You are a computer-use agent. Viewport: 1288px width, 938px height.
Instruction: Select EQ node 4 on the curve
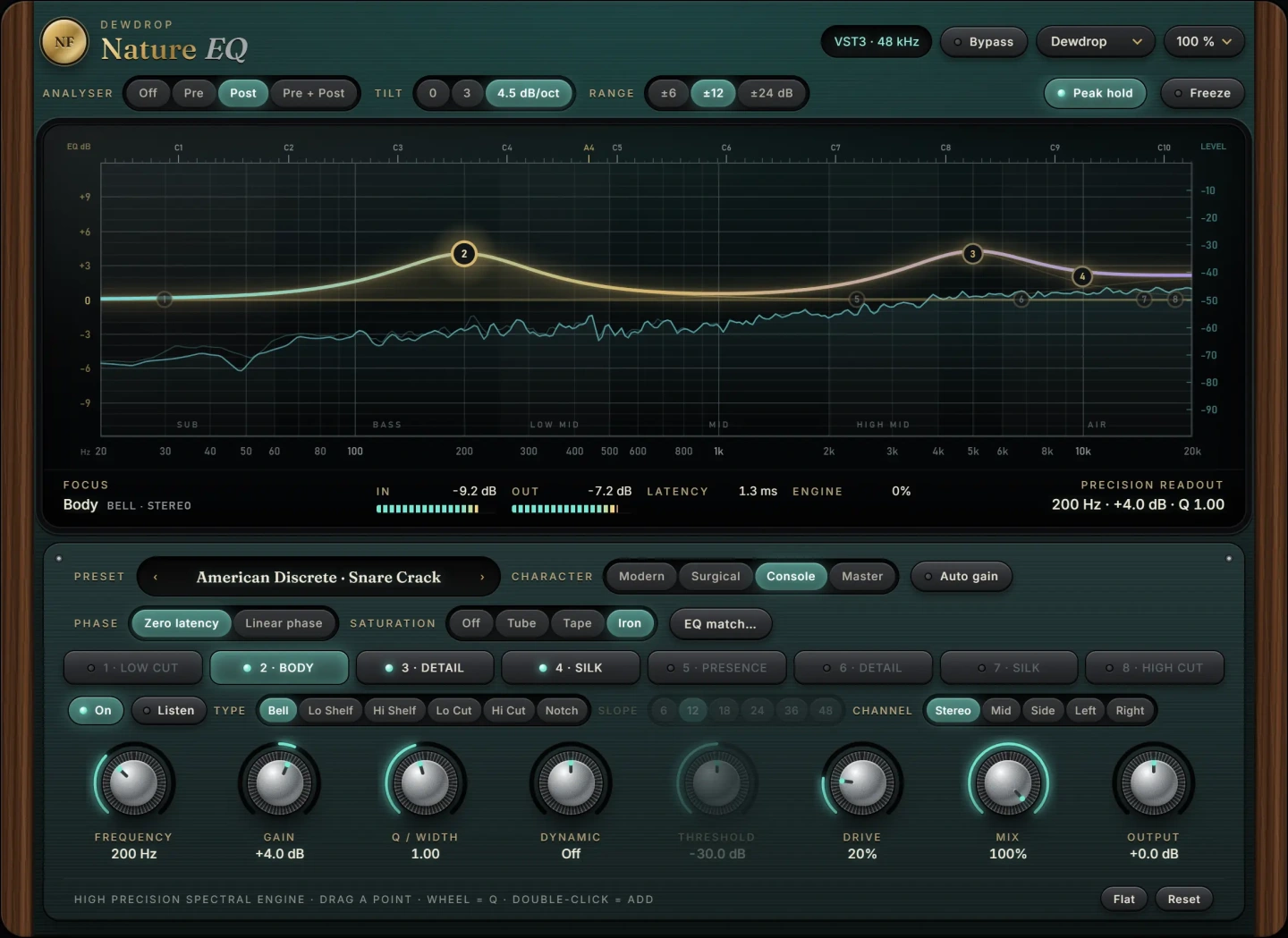click(x=1082, y=276)
